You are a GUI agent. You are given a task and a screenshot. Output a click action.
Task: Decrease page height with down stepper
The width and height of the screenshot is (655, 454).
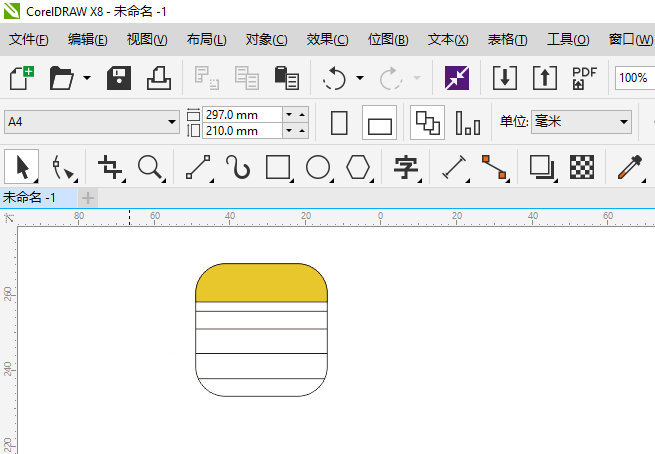tap(289, 131)
